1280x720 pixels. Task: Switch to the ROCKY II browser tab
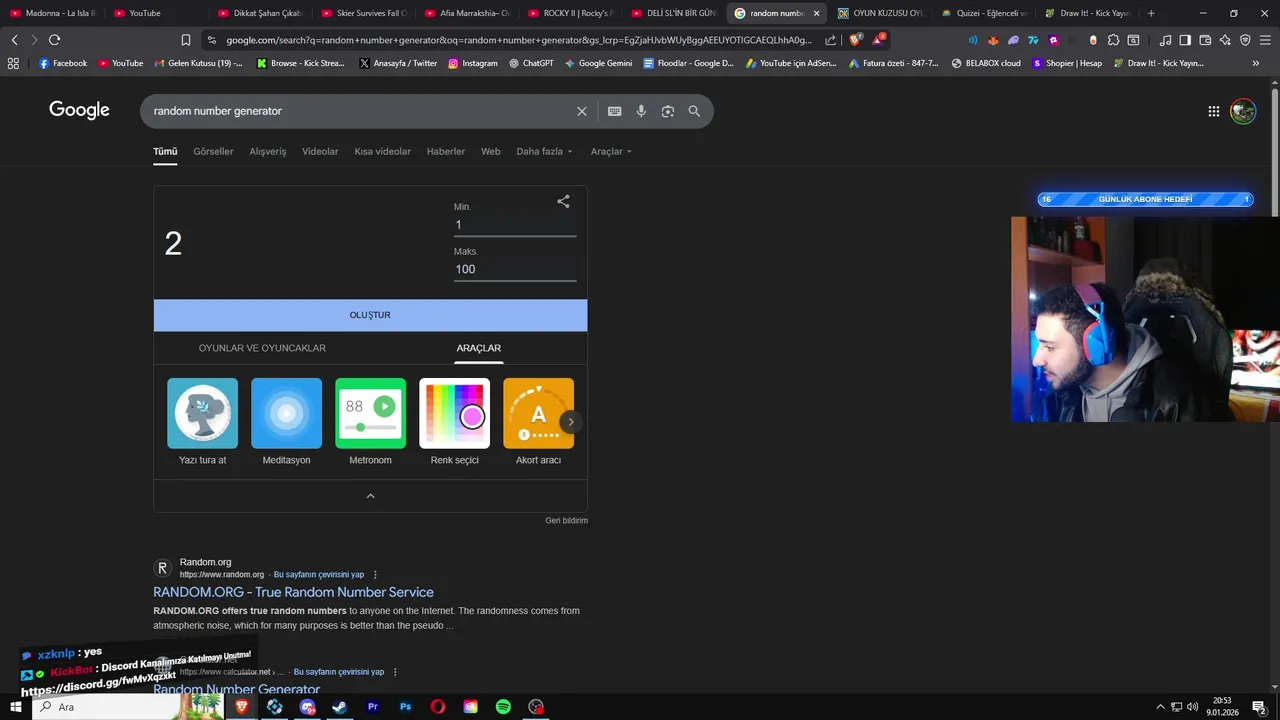click(x=570, y=13)
